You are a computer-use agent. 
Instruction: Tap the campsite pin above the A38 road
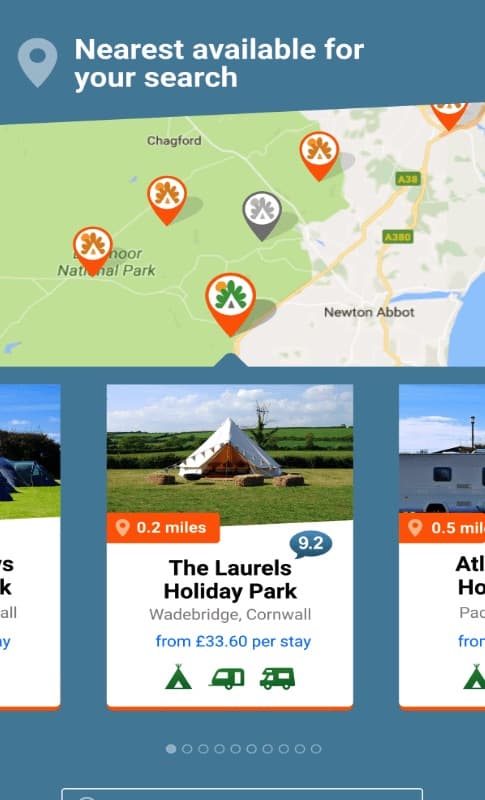point(319,155)
